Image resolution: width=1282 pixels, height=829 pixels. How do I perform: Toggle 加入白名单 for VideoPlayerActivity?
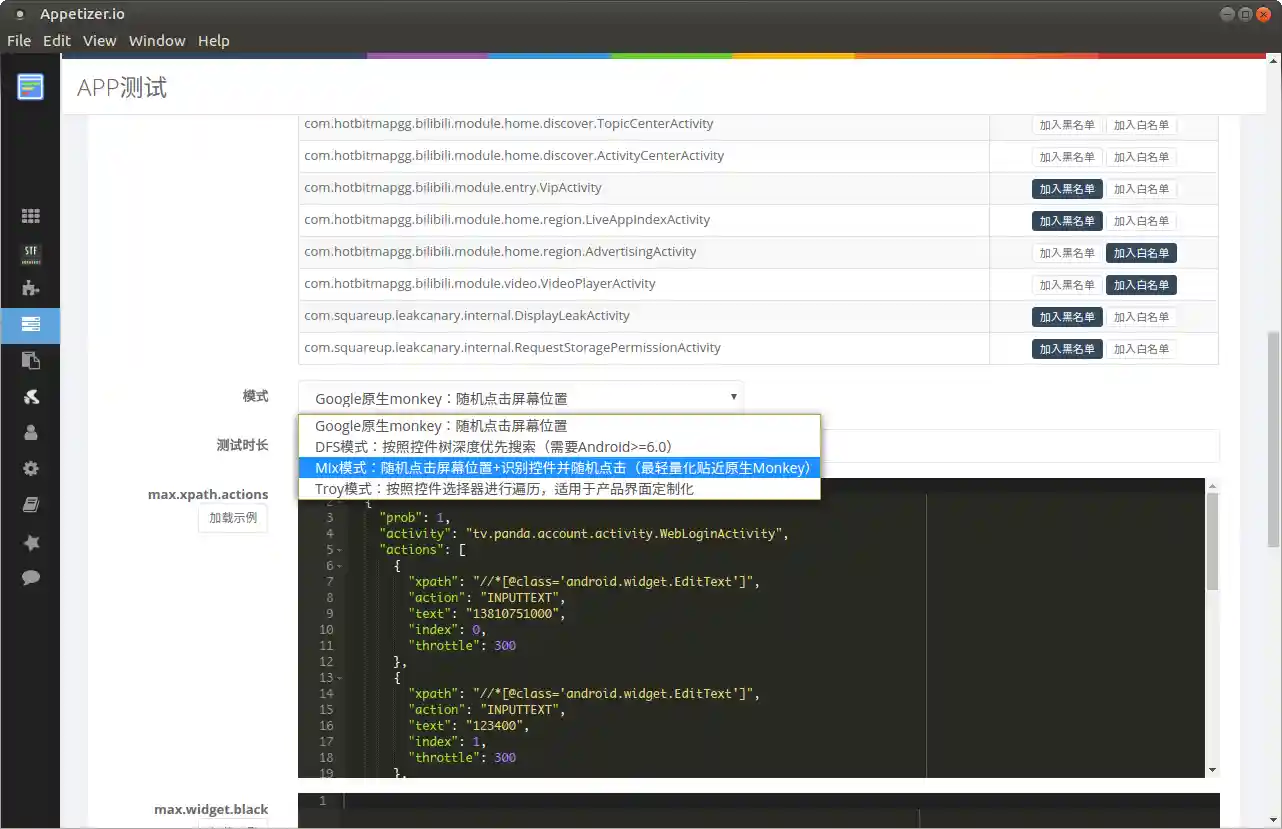(x=1141, y=285)
